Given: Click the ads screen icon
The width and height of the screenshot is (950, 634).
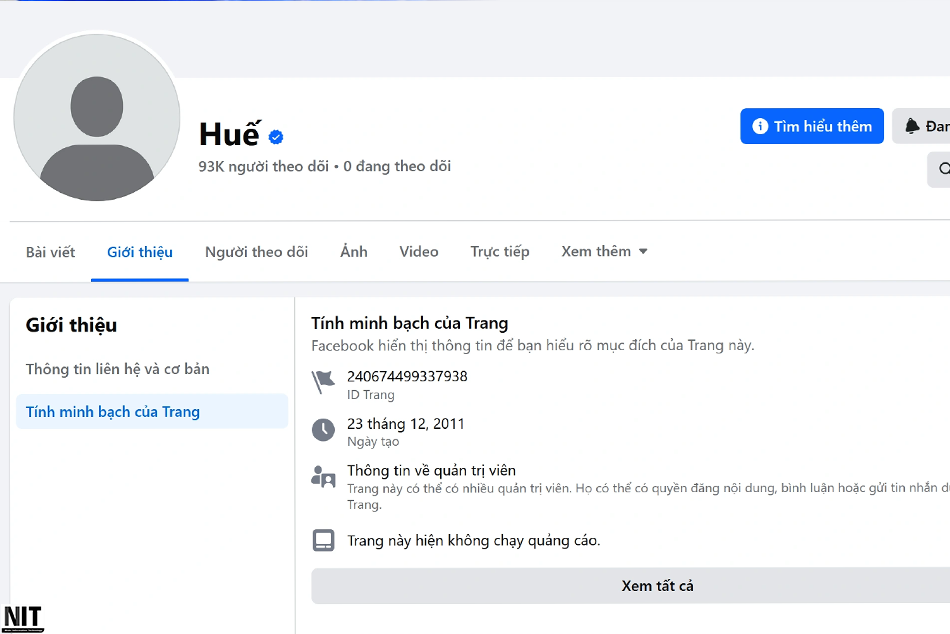Looking at the screenshot, I should tap(323, 540).
